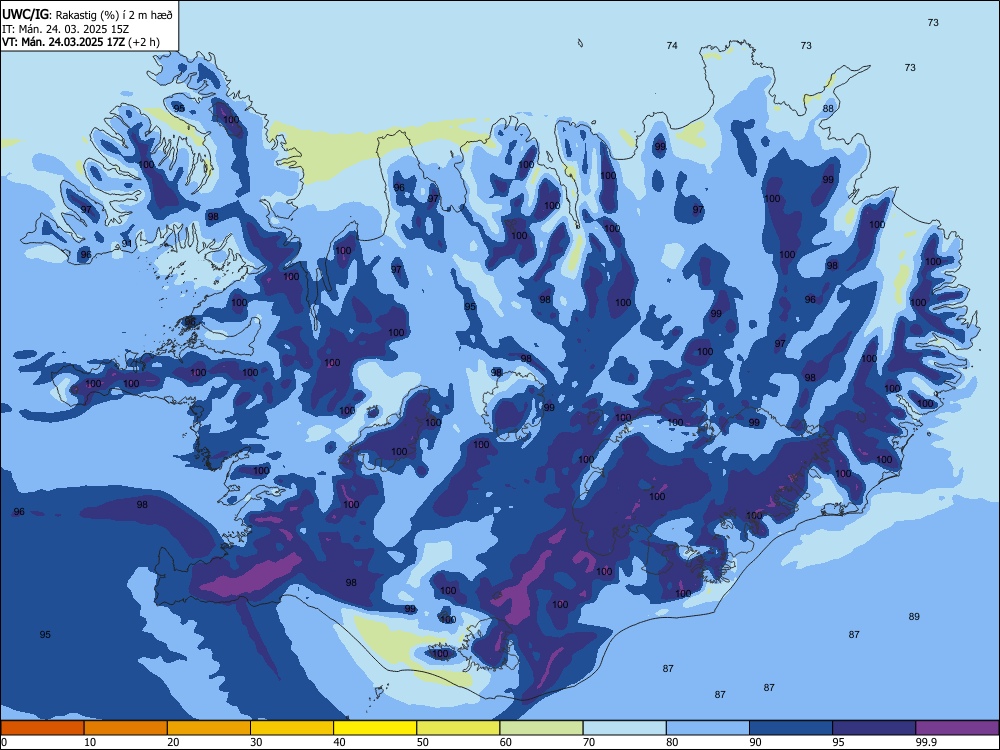
Task: Click the 10–20 orange legend swatch
Action: (x=126, y=728)
